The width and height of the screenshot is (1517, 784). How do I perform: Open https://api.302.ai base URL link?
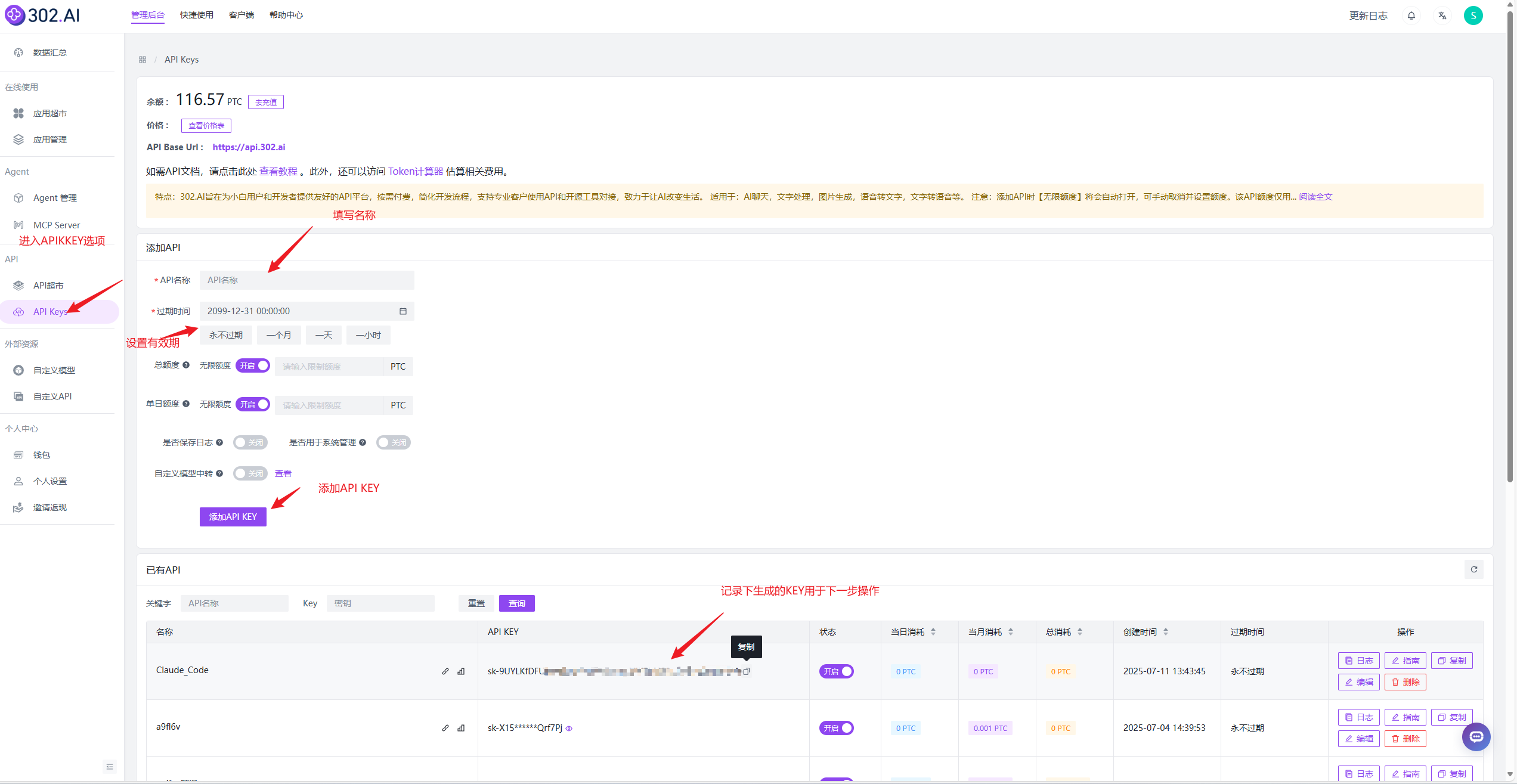(x=249, y=147)
